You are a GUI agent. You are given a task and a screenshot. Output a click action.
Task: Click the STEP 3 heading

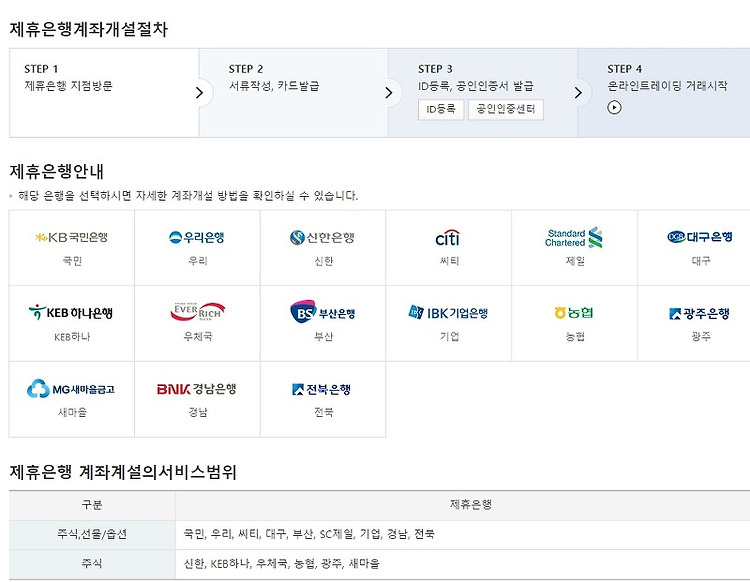pyautogui.click(x=435, y=69)
